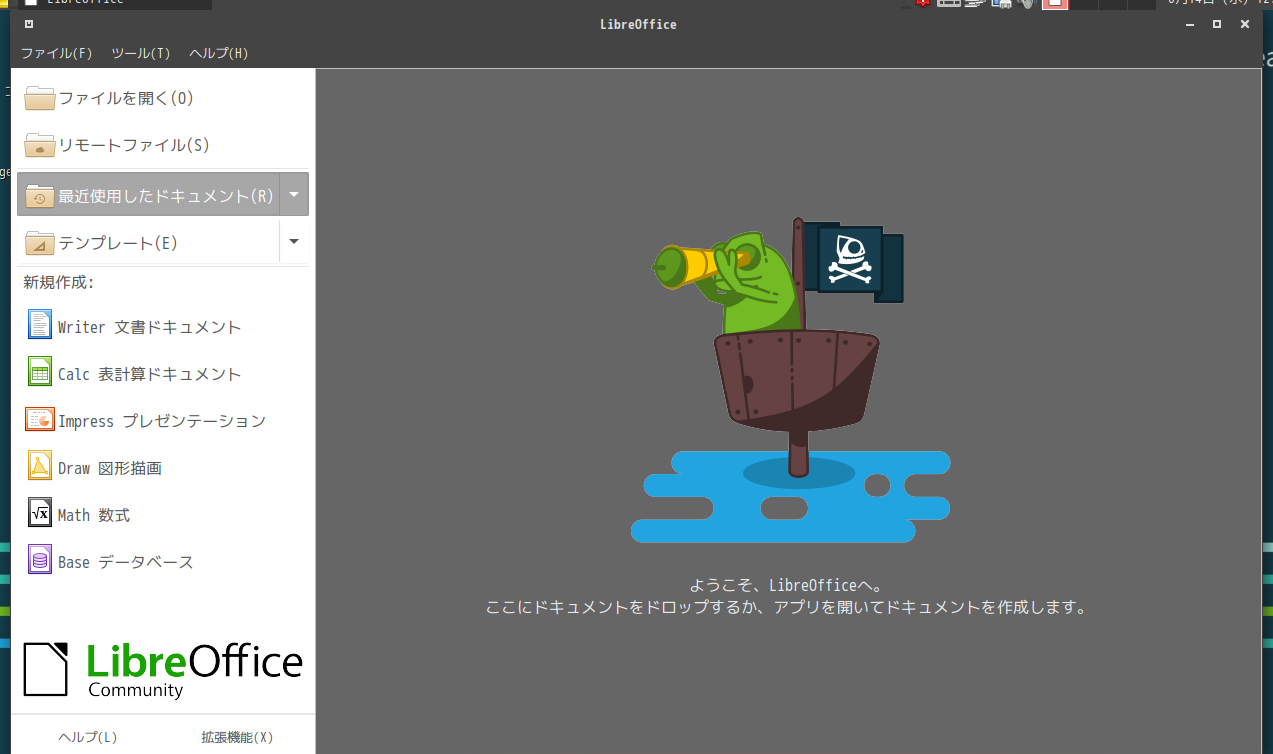Click the recent documents clock folder icon

click(x=40, y=195)
